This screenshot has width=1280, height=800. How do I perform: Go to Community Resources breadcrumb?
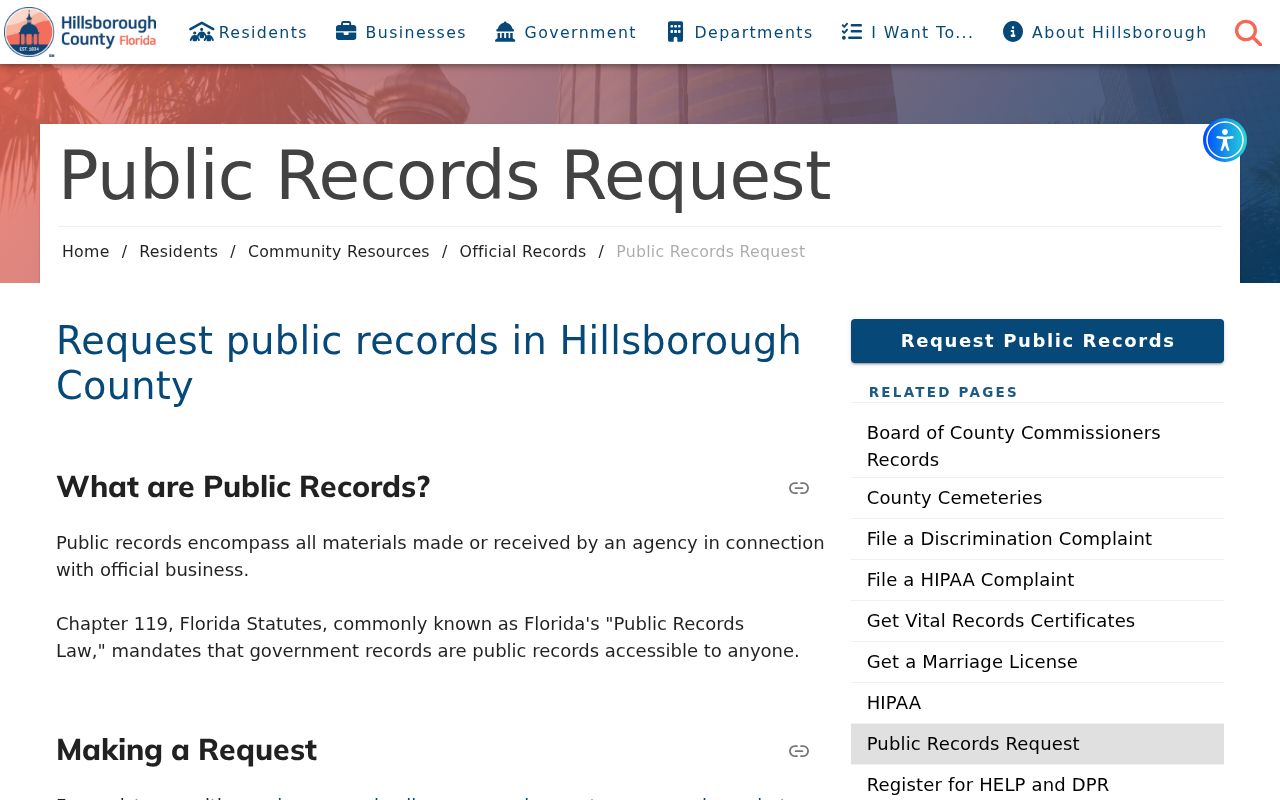[x=338, y=252]
